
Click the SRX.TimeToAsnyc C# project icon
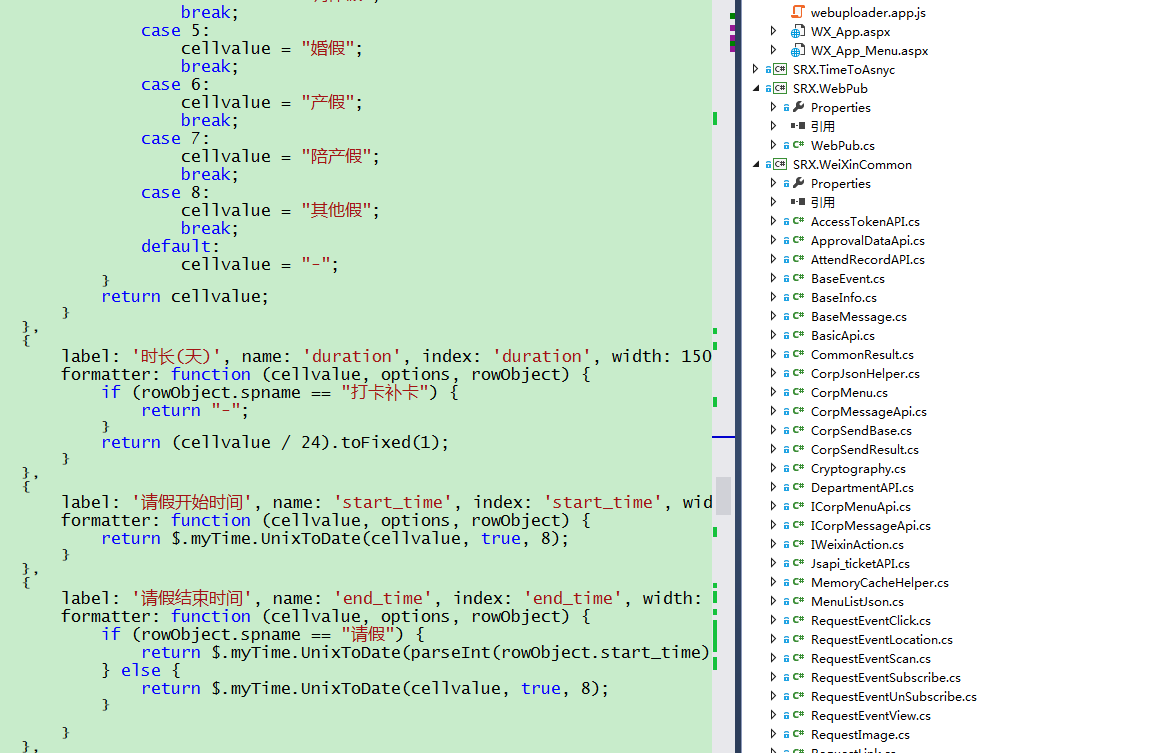point(779,70)
